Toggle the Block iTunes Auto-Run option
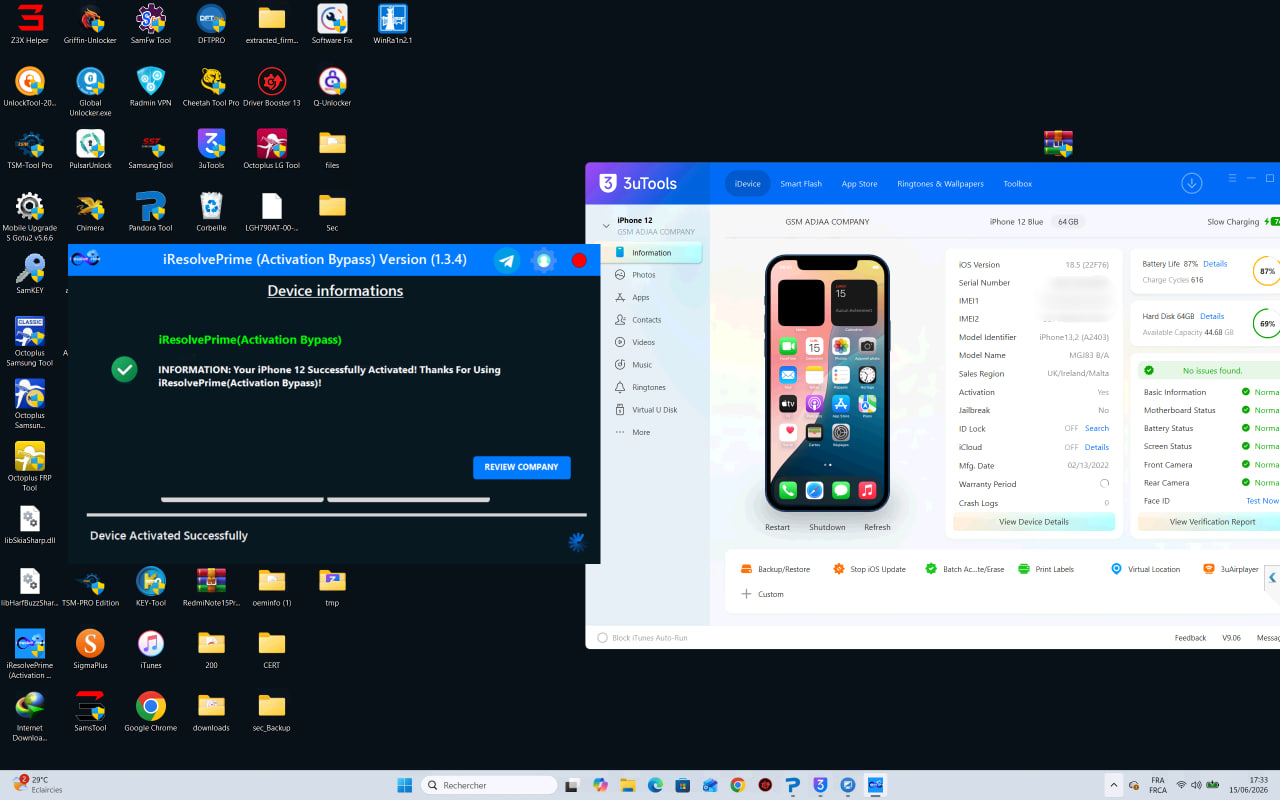The image size is (1280, 800). pyautogui.click(x=602, y=637)
